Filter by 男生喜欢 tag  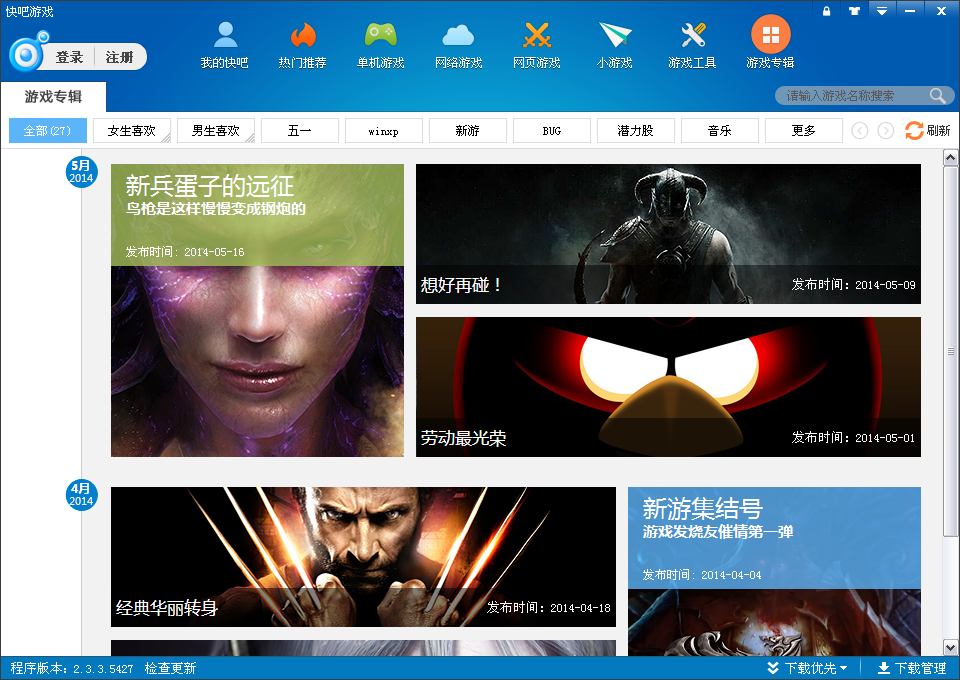(x=216, y=130)
